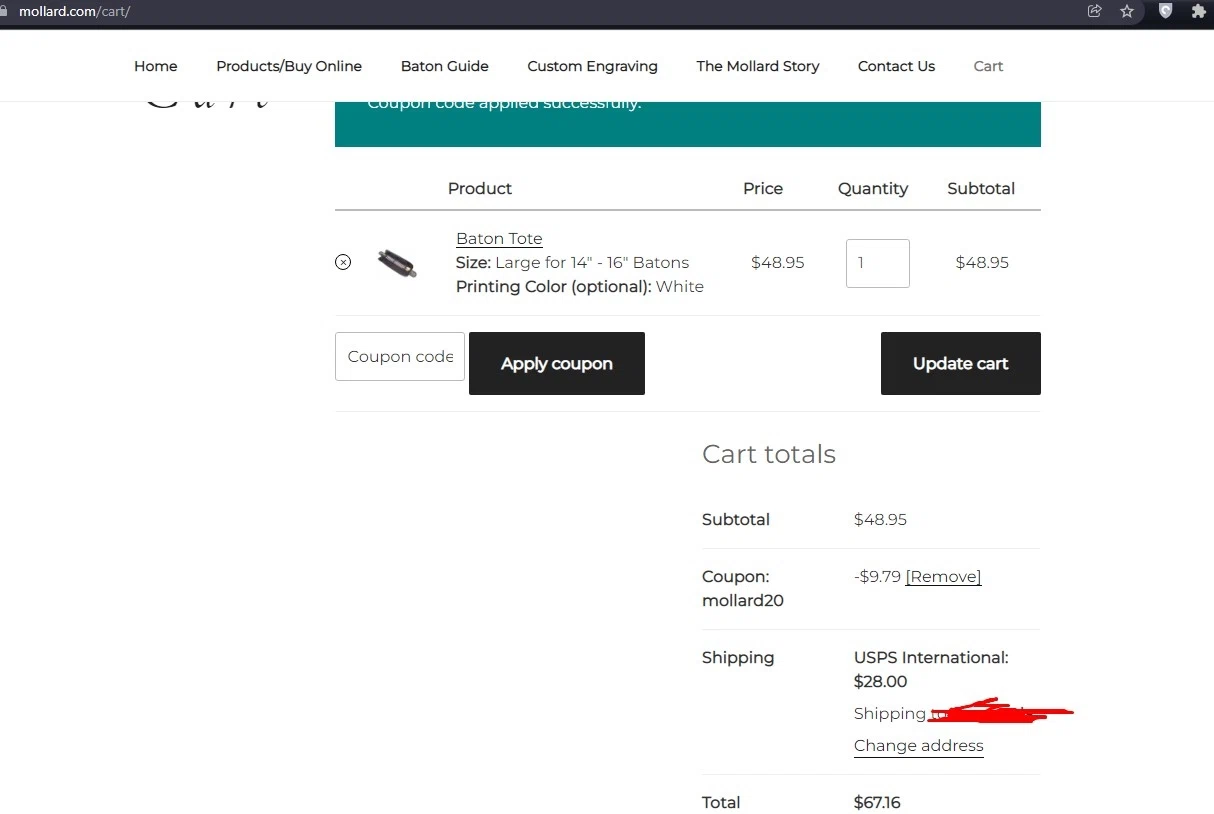Open the Contact Us page
1214x814 pixels.
pos(896,66)
